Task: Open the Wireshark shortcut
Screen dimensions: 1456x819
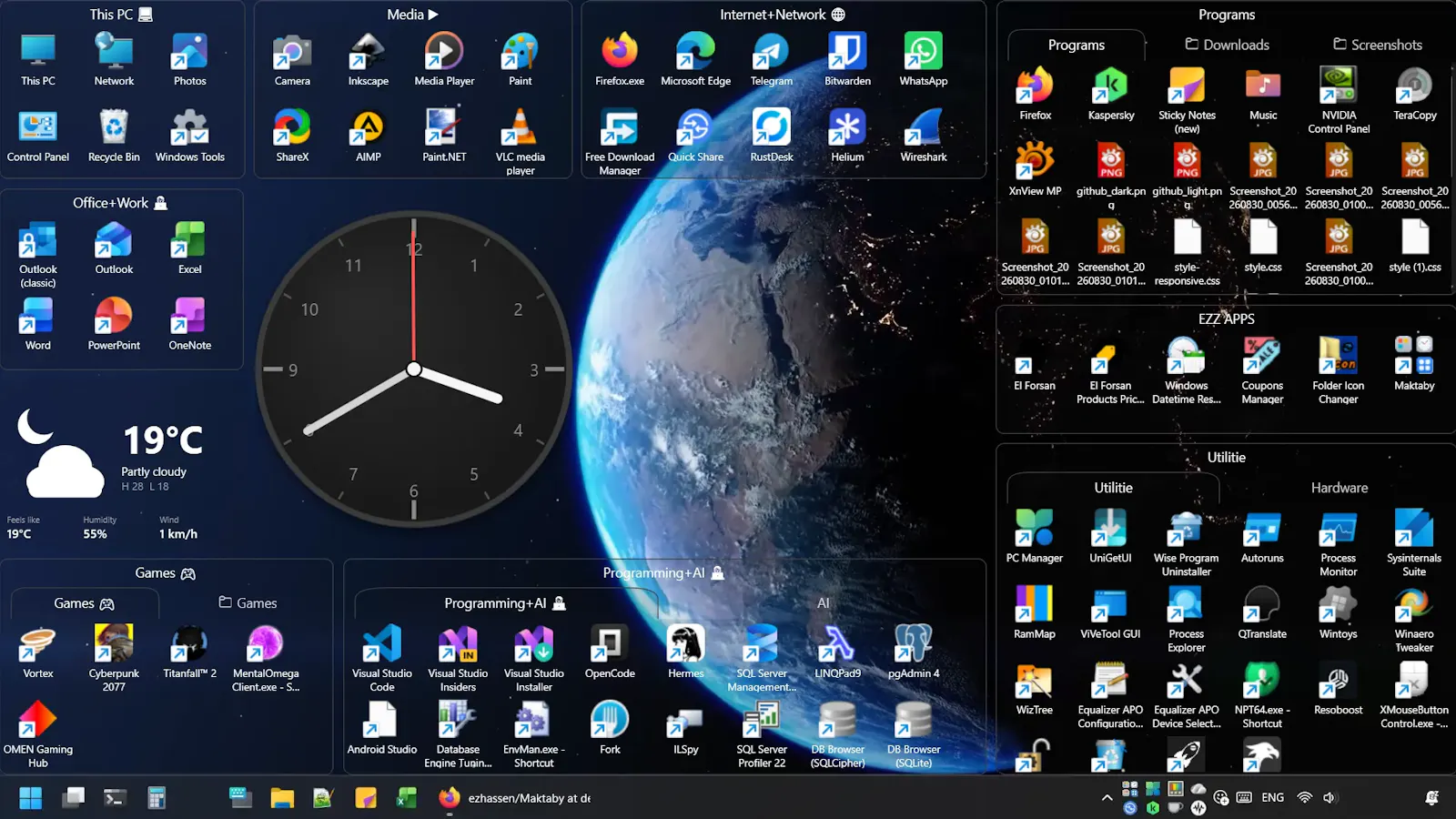Action: (x=923, y=136)
